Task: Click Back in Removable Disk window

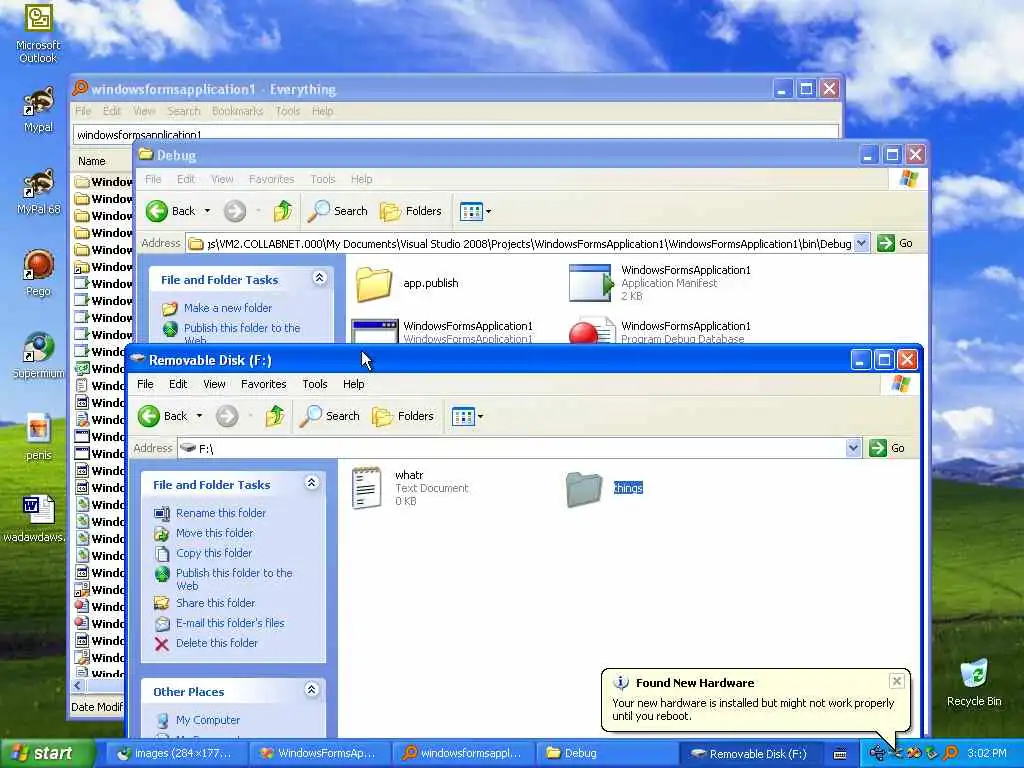Action: point(163,416)
